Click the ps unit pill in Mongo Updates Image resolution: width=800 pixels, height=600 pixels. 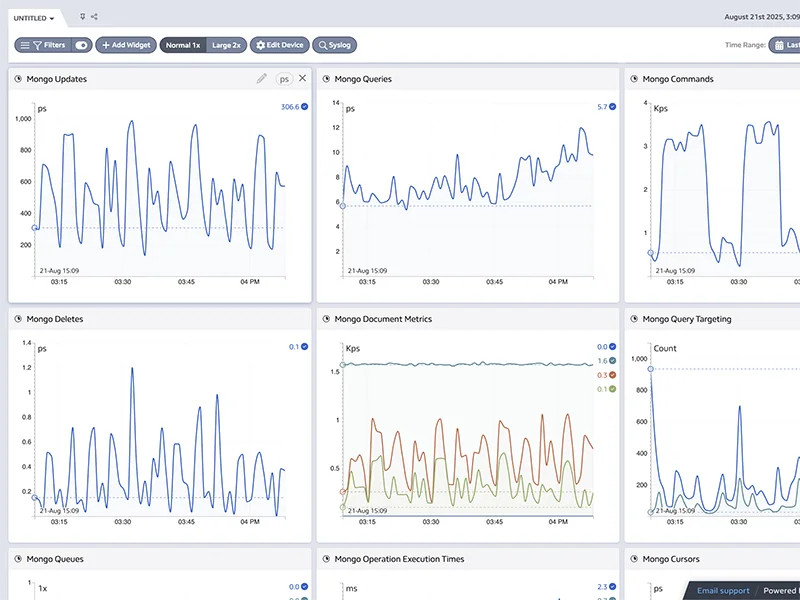284,79
